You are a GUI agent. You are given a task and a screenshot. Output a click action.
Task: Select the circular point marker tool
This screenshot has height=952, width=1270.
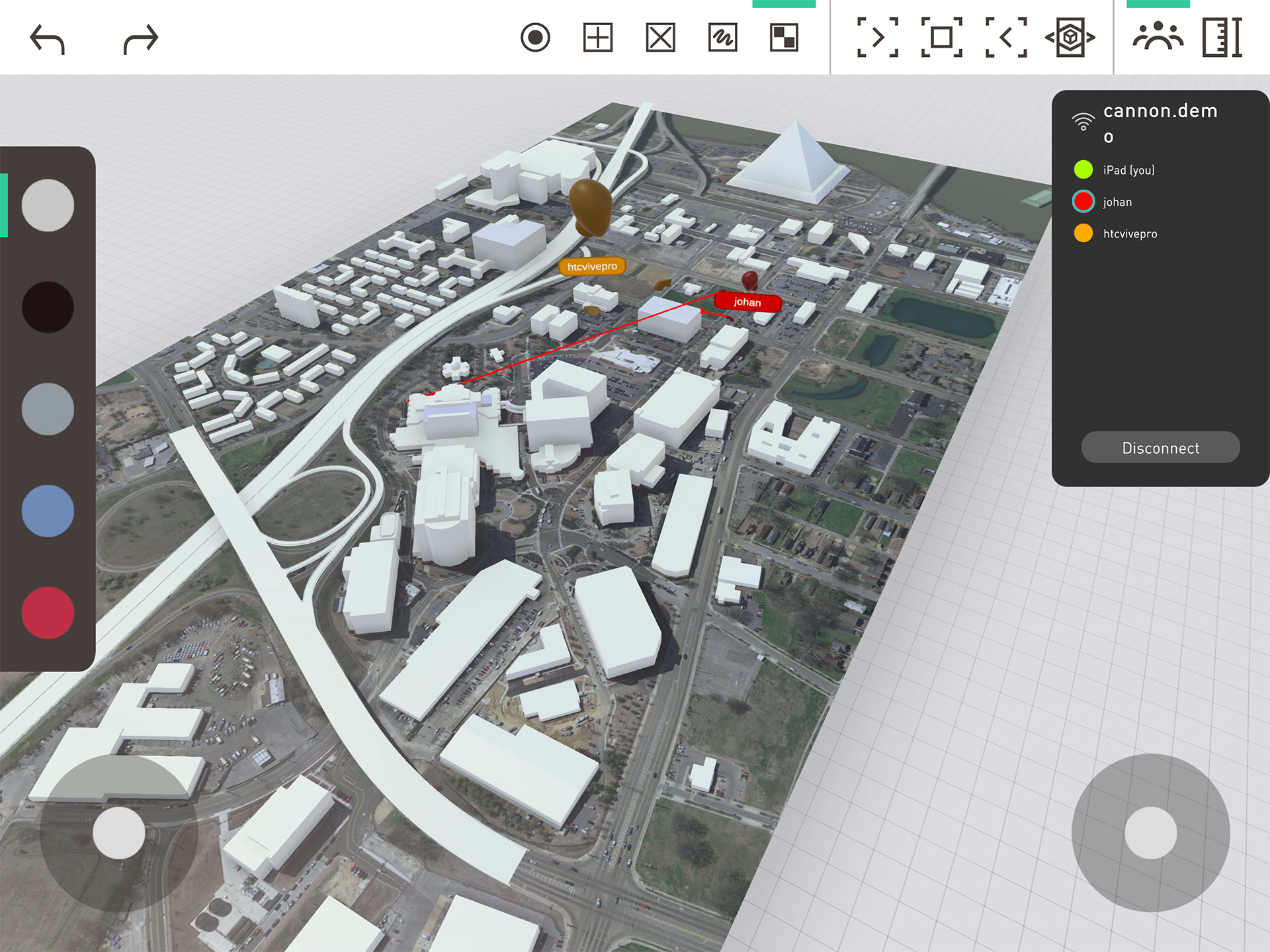(535, 38)
